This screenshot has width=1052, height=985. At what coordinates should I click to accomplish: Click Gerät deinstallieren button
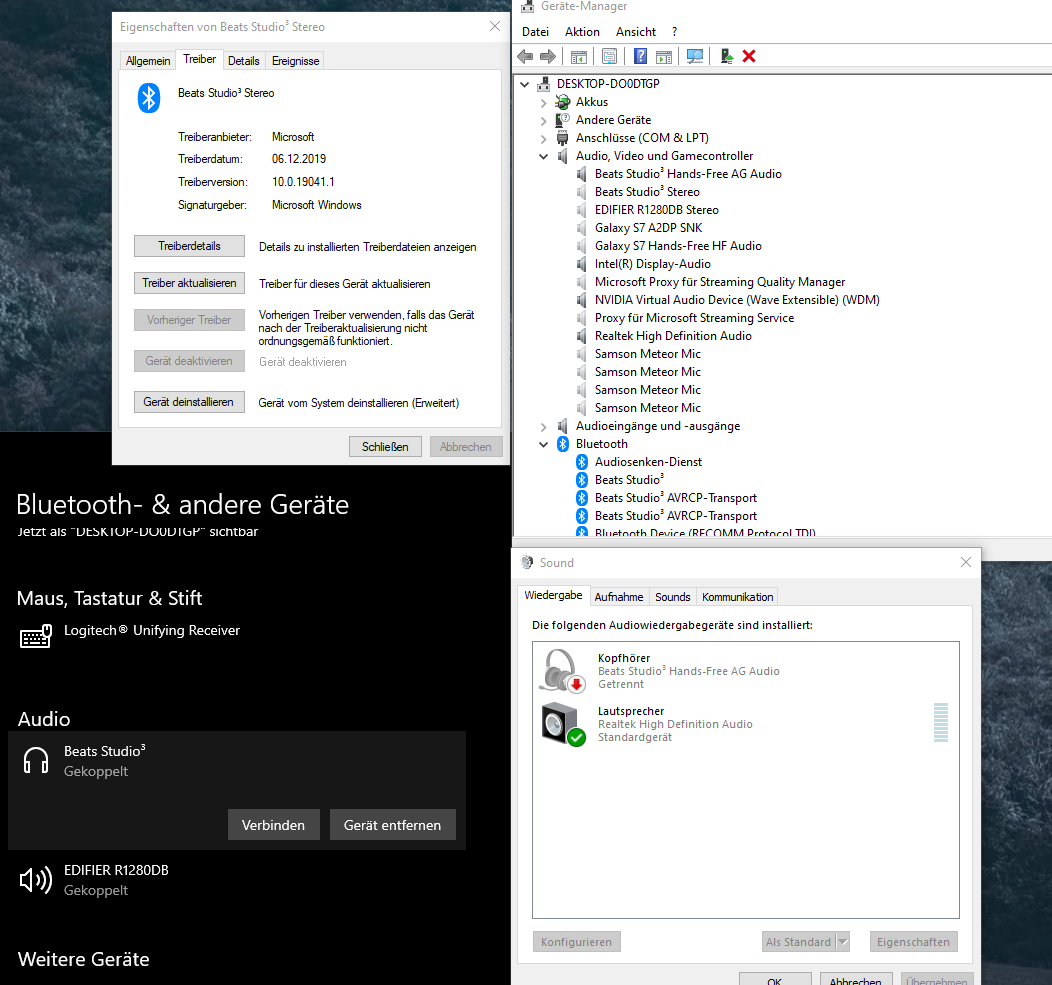[189, 402]
